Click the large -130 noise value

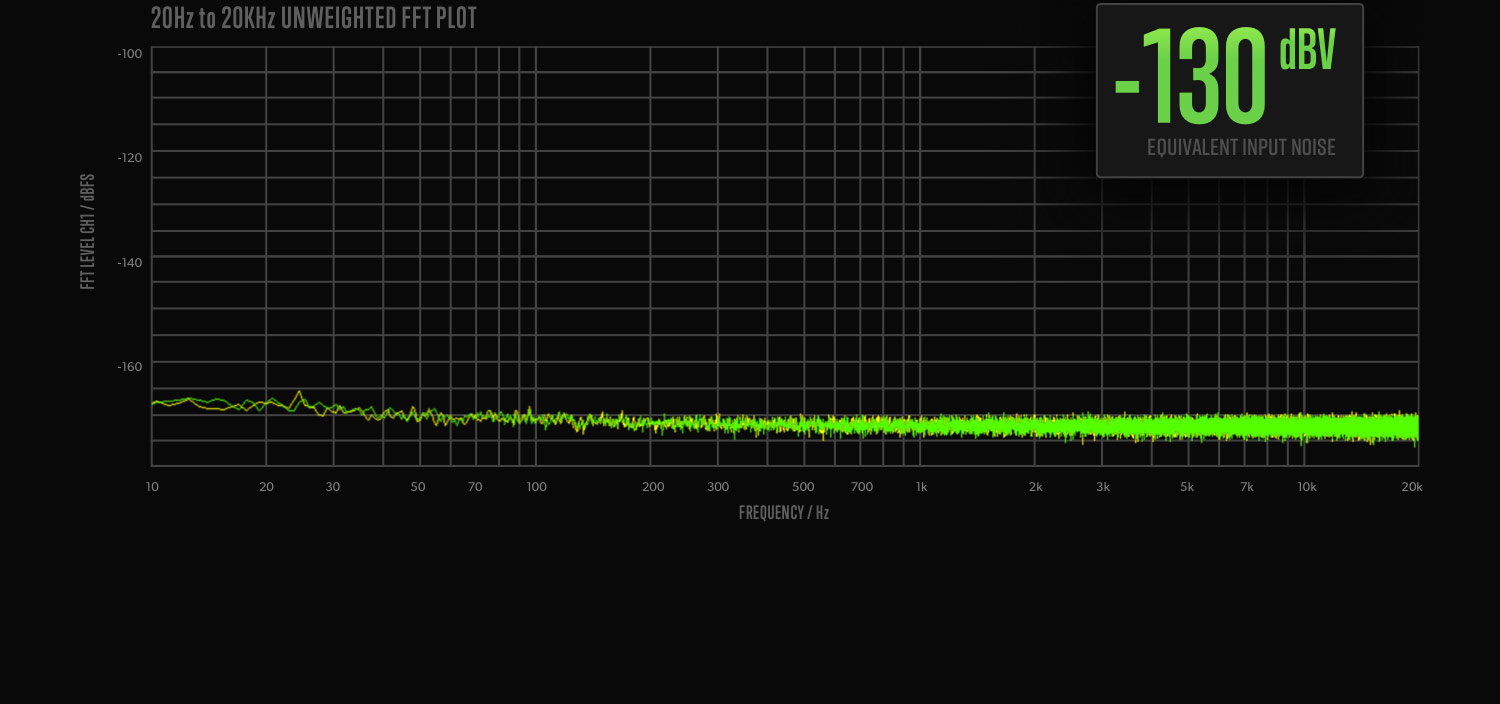pyautogui.click(x=1191, y=78)
